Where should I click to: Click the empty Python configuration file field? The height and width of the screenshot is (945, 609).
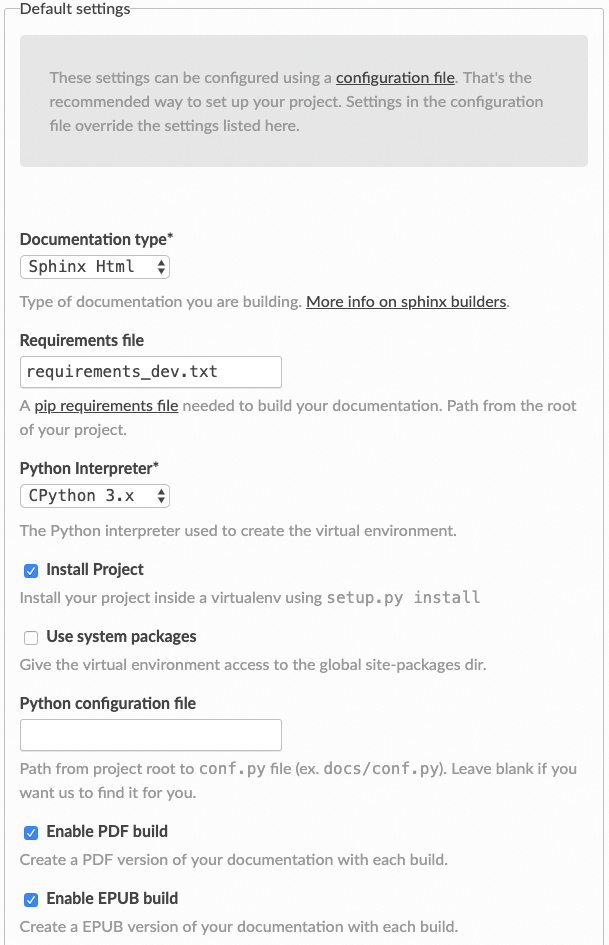151,735
